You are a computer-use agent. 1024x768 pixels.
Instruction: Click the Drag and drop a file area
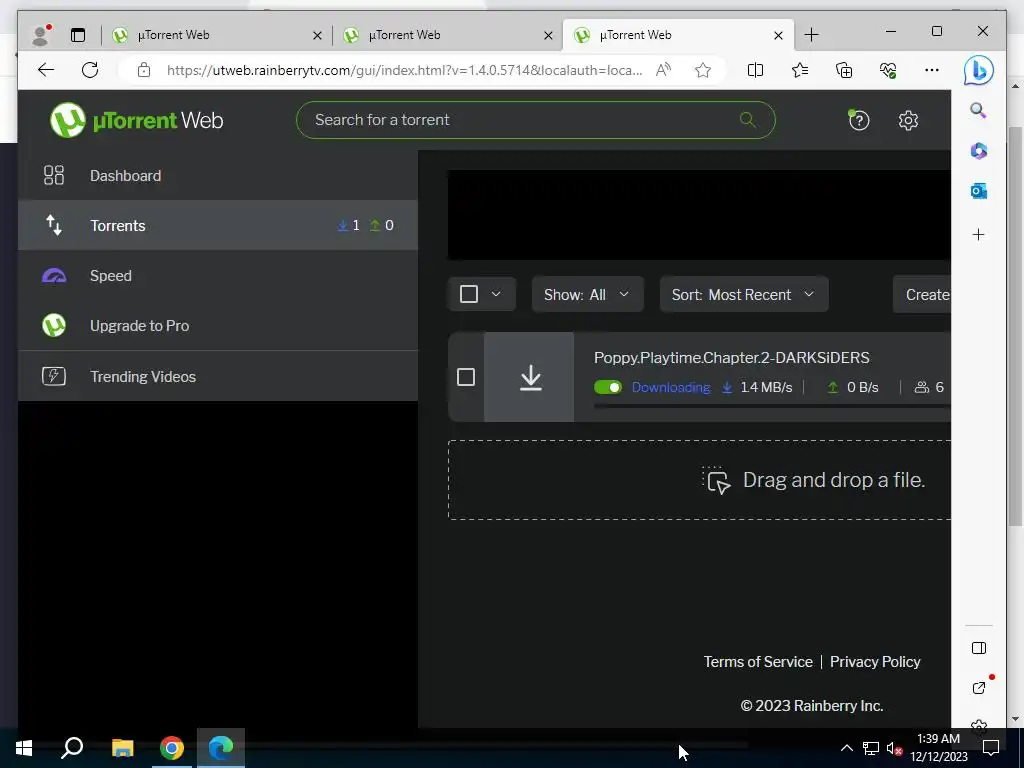pos(699,480)
